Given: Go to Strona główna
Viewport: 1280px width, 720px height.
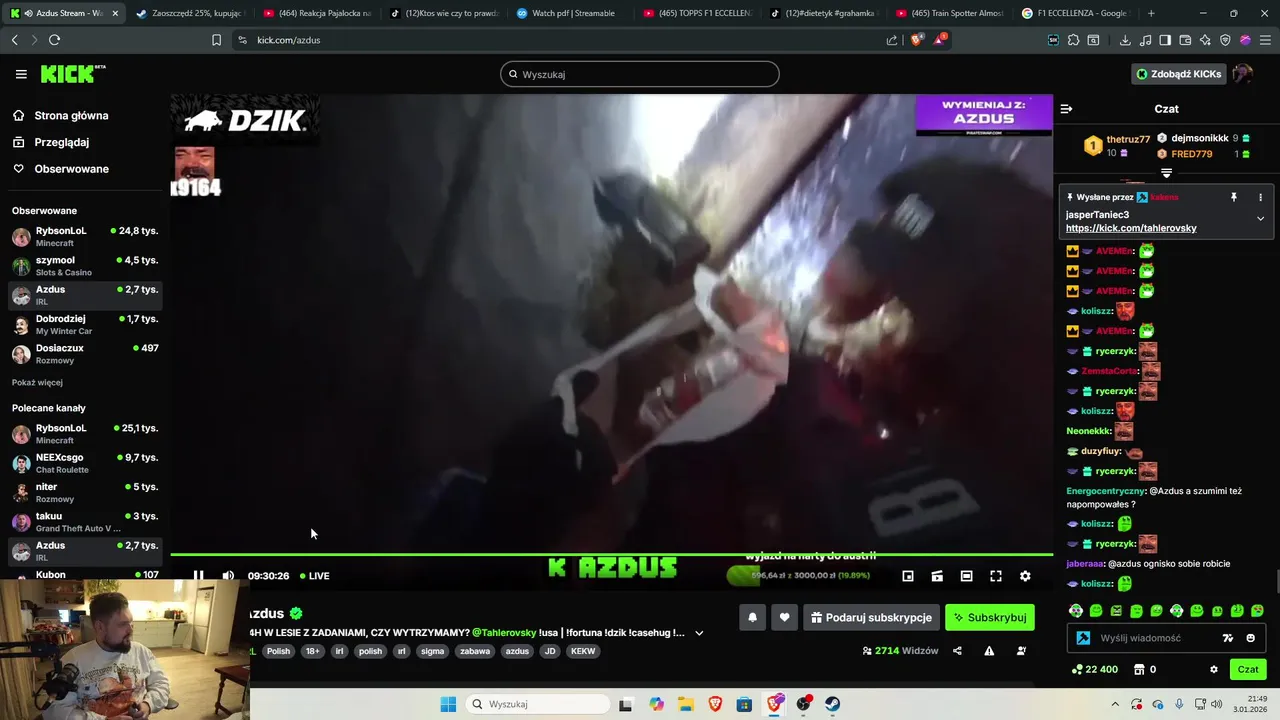Looking at the screenshot, I should [71, 116].
